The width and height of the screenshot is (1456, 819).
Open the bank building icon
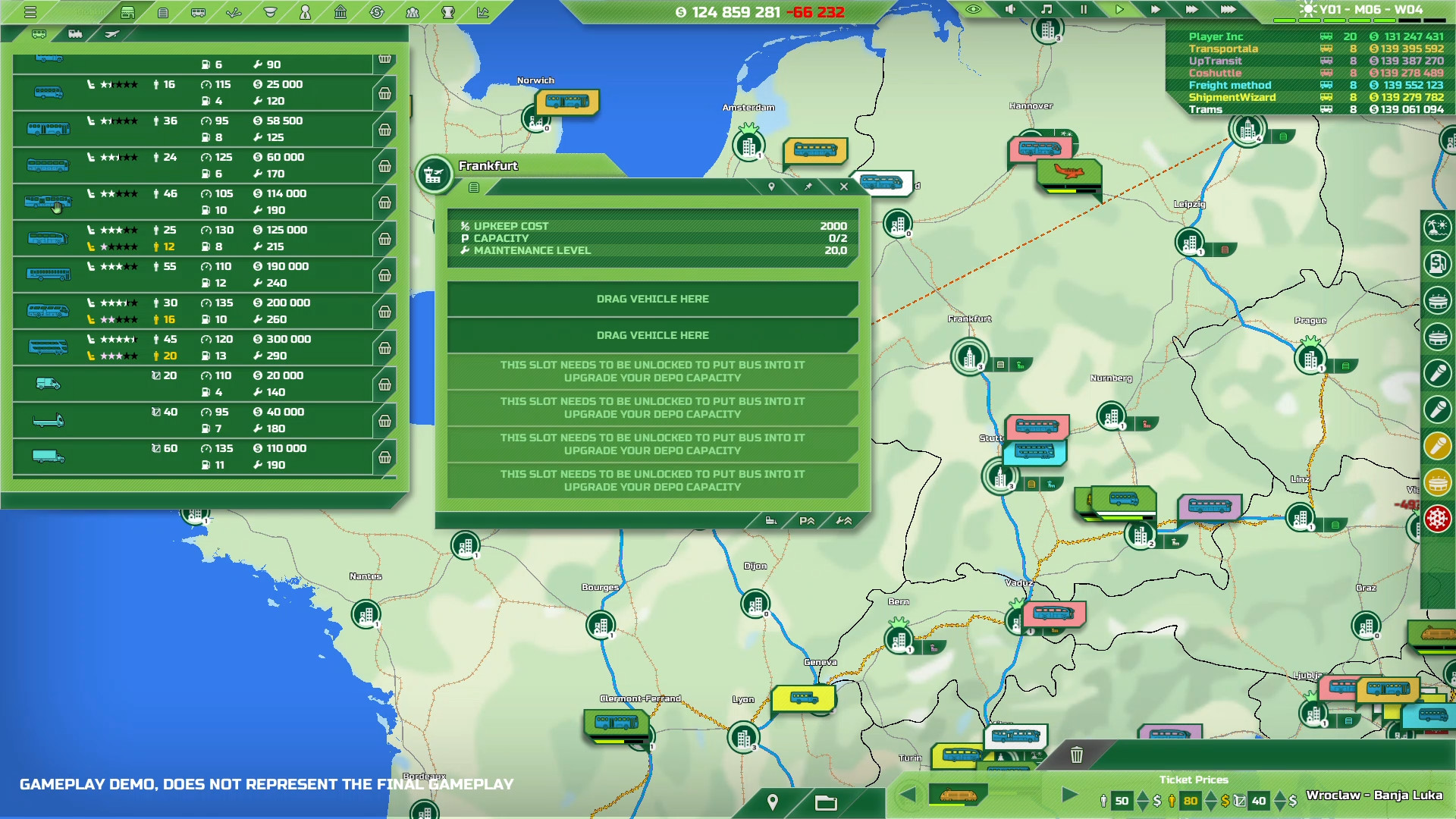tap(340, 12)
